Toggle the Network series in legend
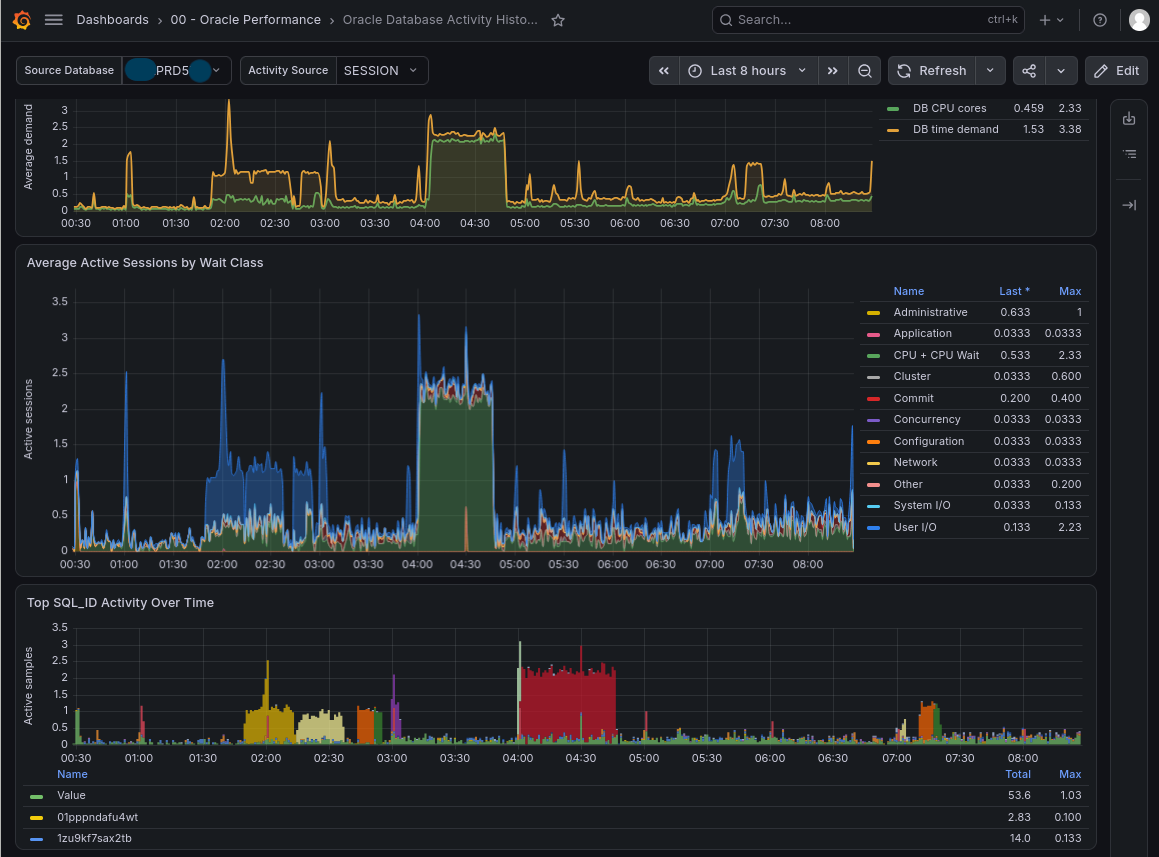Image resolution: width=1159 pixels, height=857 pixels. [x=915, y=462]
